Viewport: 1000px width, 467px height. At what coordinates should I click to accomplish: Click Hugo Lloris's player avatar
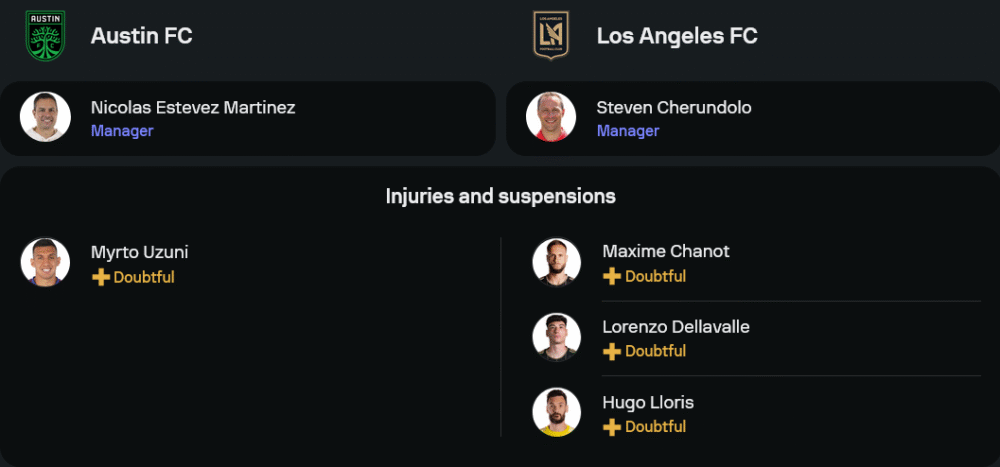click(x=557, y=412)
